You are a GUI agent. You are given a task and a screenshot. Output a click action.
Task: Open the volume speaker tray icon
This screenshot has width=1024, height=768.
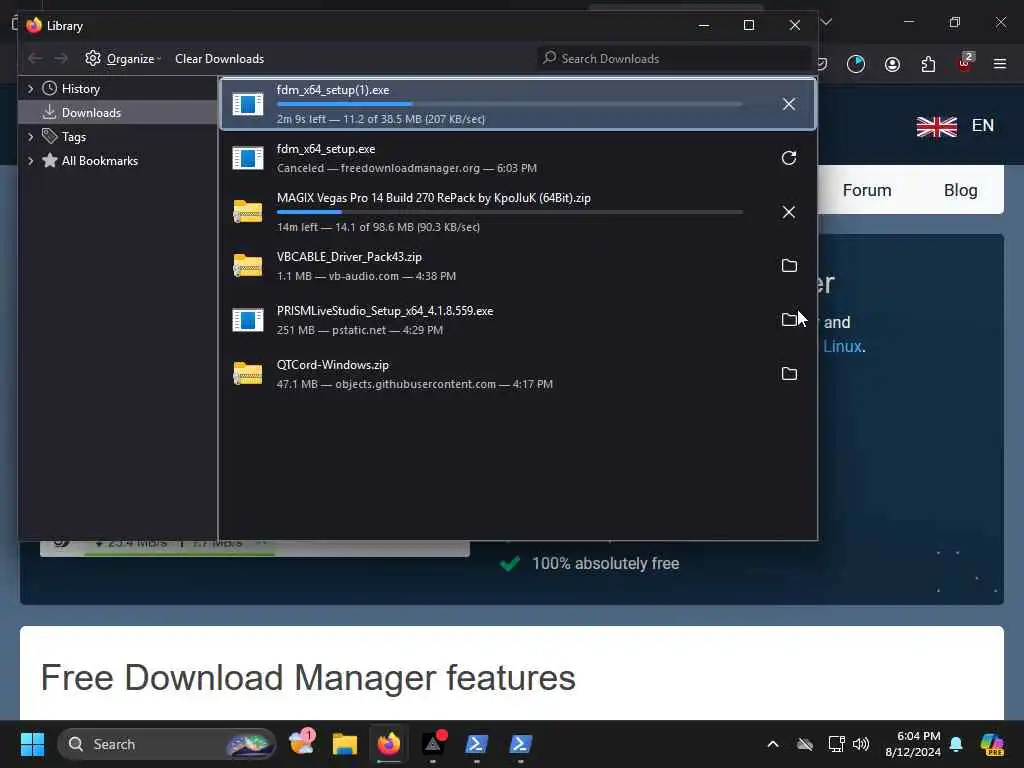click(861, 744)
